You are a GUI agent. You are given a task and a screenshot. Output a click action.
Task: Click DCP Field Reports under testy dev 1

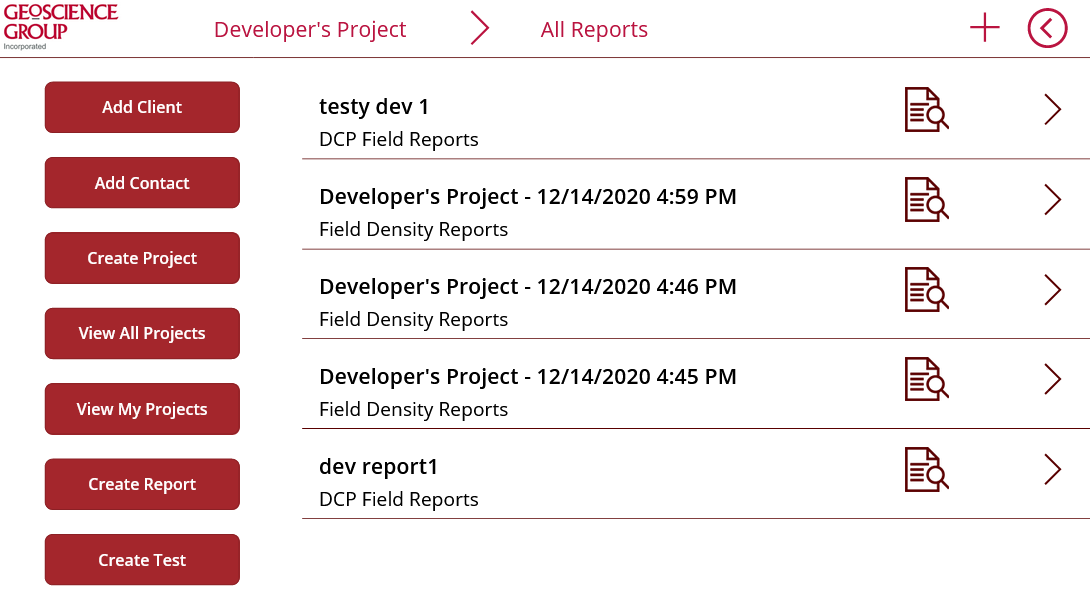[x=398, y=140]
